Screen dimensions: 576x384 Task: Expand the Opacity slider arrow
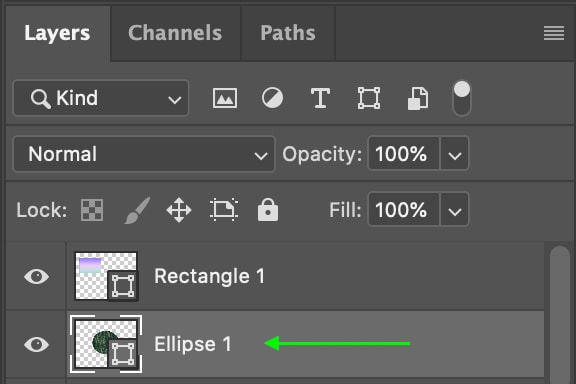[455, 154]
